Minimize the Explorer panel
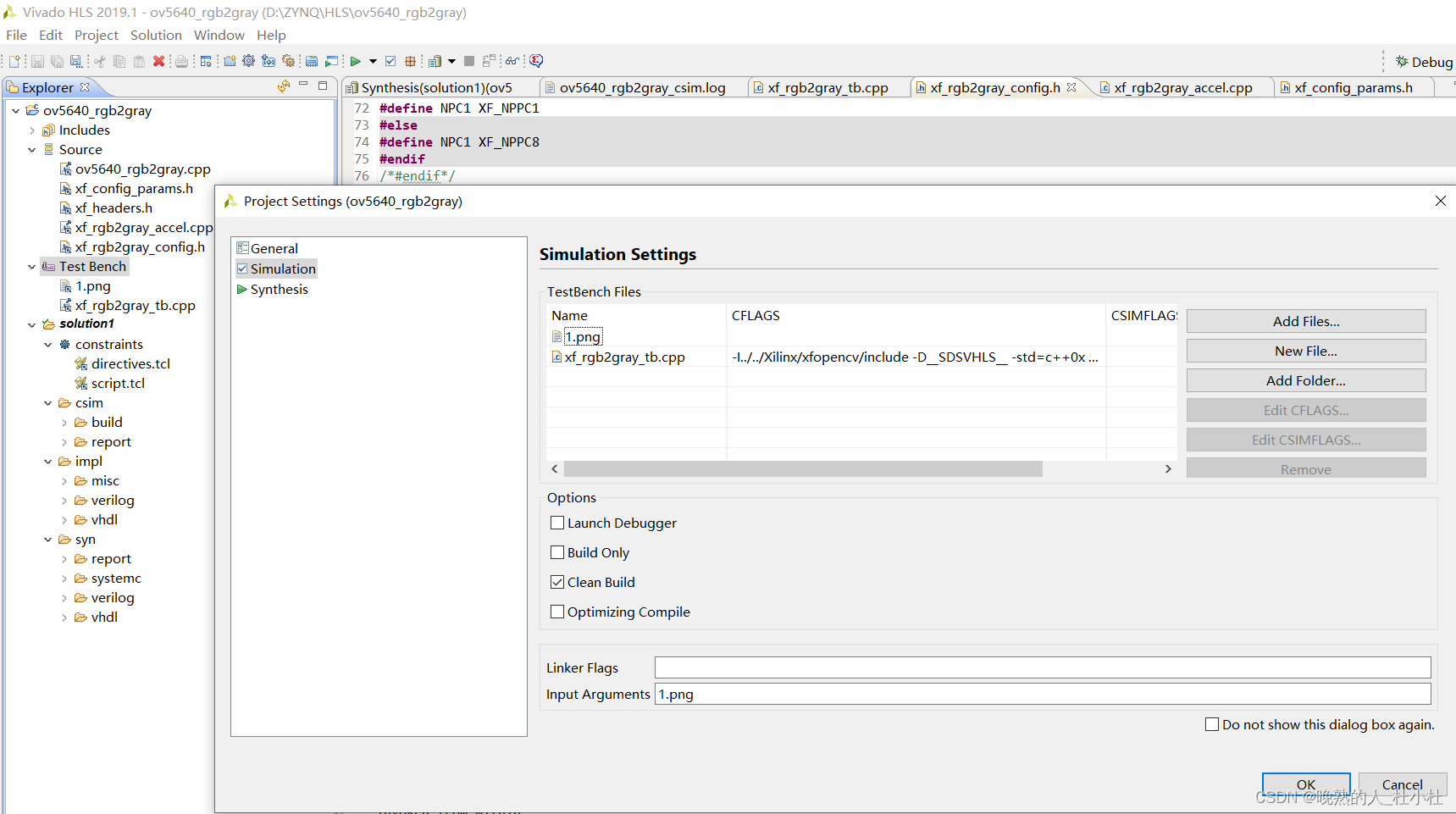The width and height of the screenshot is (1456, 814). point(303,85)
